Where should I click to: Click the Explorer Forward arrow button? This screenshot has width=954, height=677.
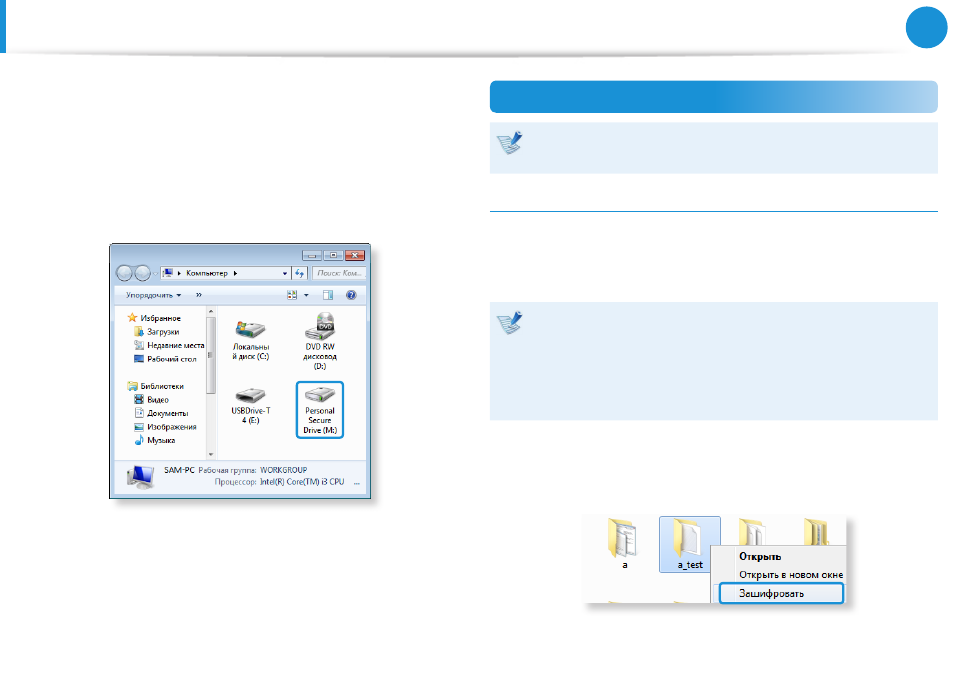point(142,273)
